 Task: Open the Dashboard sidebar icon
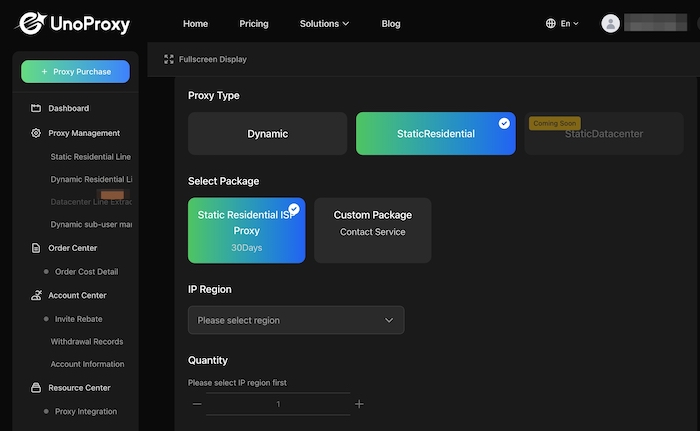pyautogui.click(x=36, y=108)
